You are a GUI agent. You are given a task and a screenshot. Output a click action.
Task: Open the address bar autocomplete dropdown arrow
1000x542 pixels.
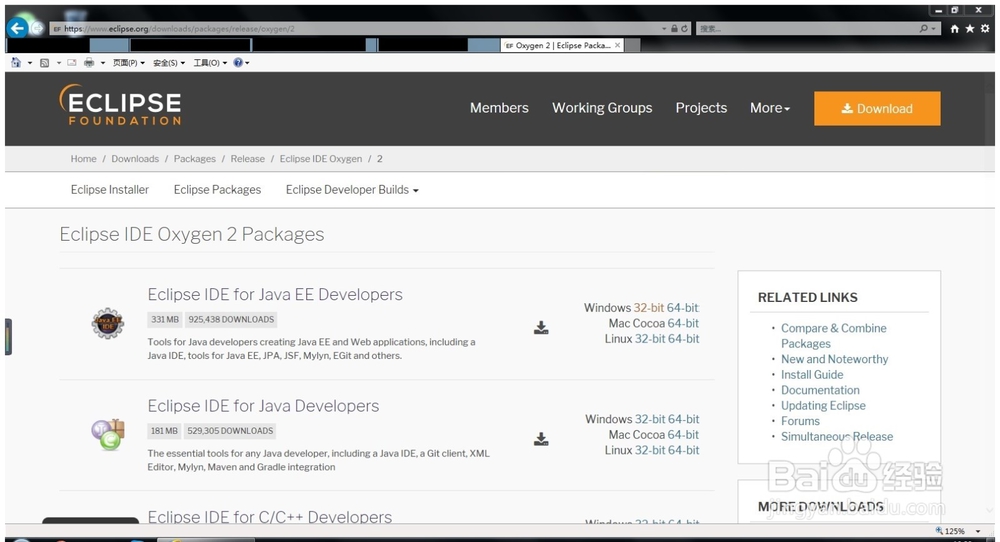[665, 29]
